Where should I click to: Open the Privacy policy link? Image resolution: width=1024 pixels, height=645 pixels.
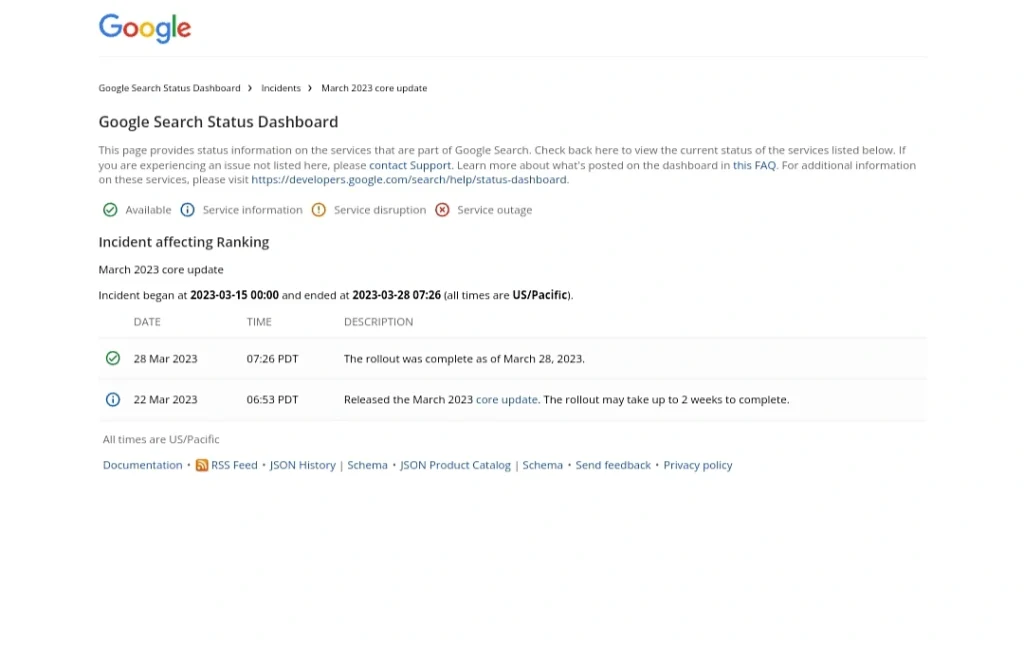(x=697, y=465)
